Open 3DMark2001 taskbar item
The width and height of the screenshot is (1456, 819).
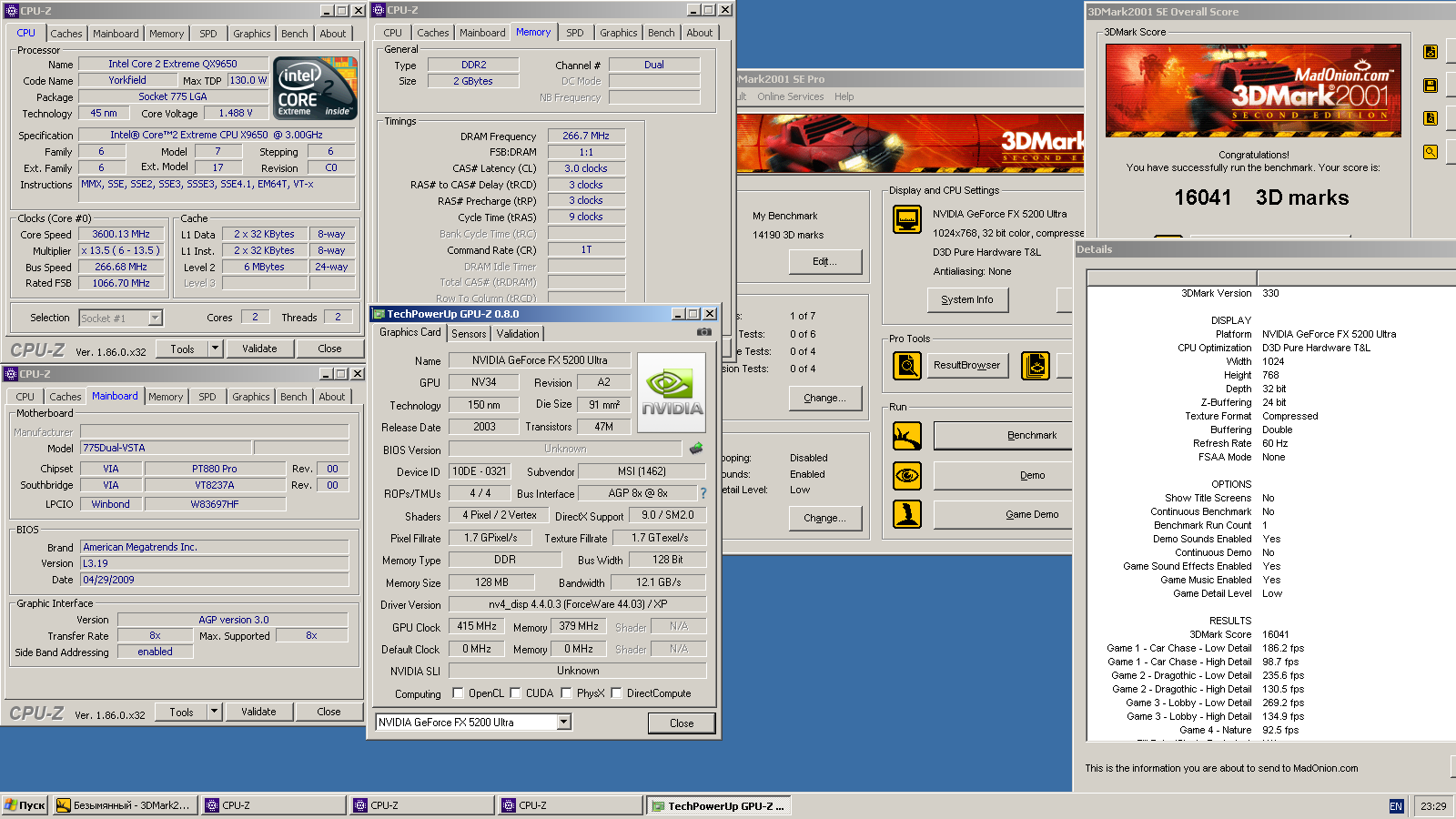pos(125,805)
